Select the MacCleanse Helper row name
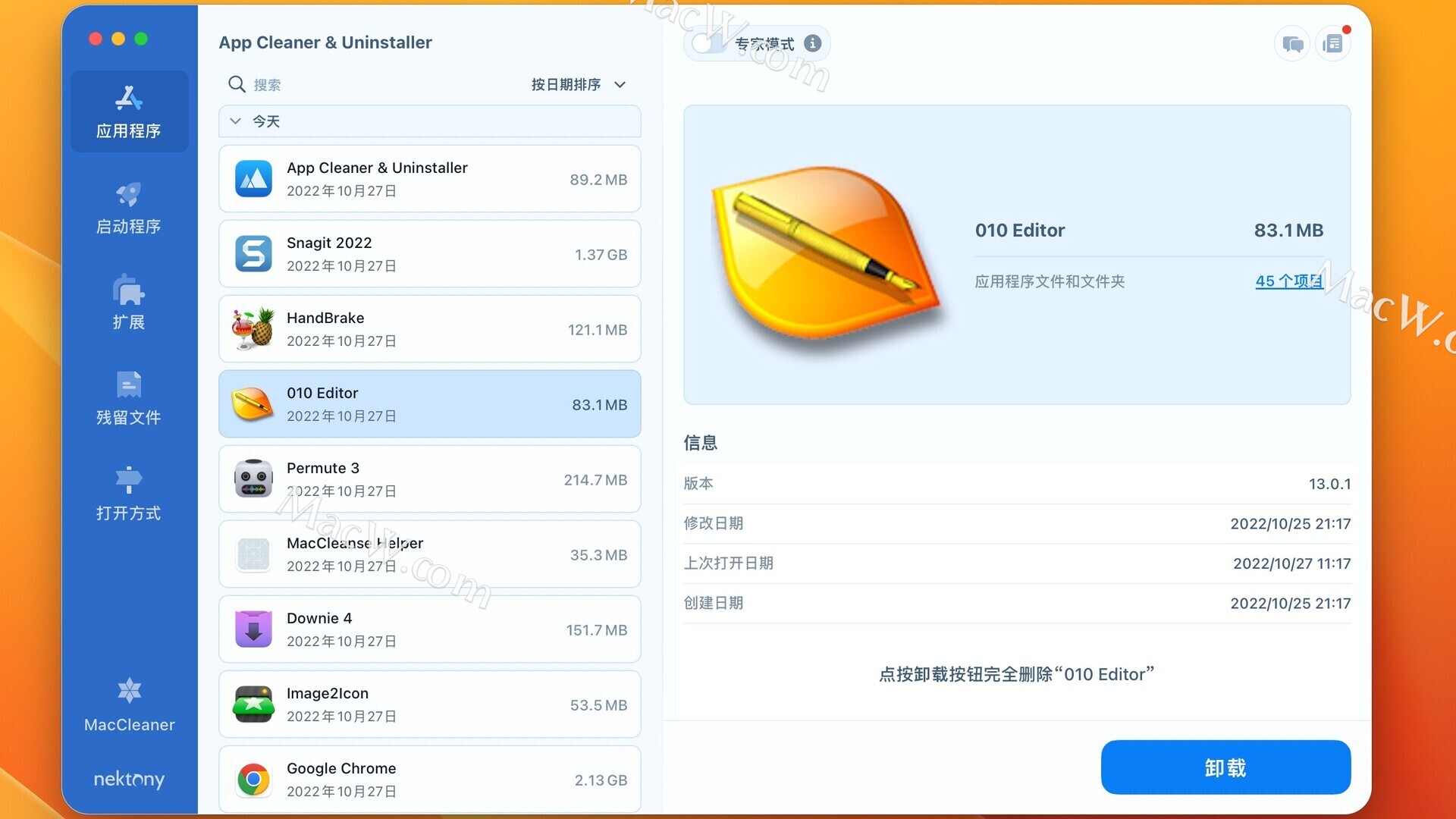1456x819 pixels. [355, 543]
